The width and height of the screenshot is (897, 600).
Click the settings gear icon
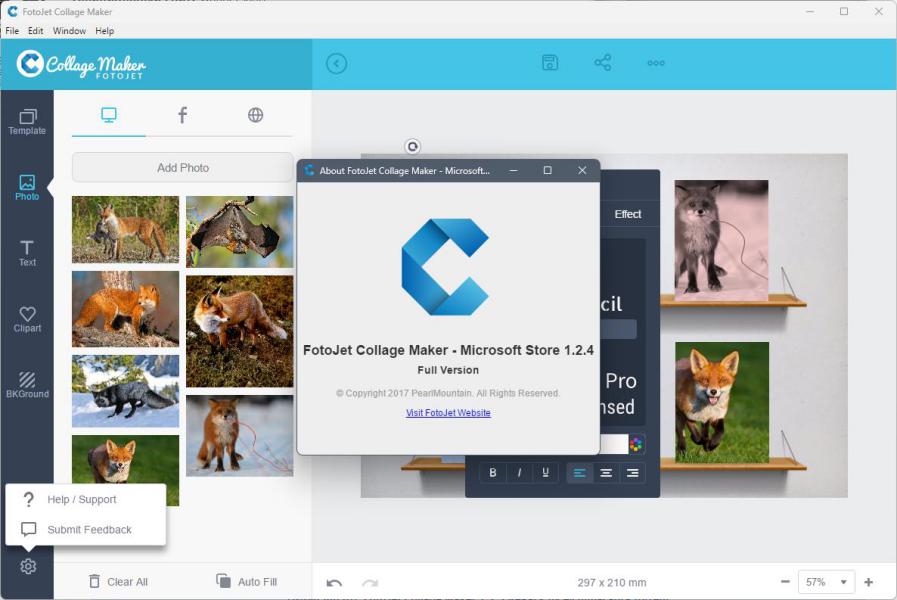(x=28, y=566)
